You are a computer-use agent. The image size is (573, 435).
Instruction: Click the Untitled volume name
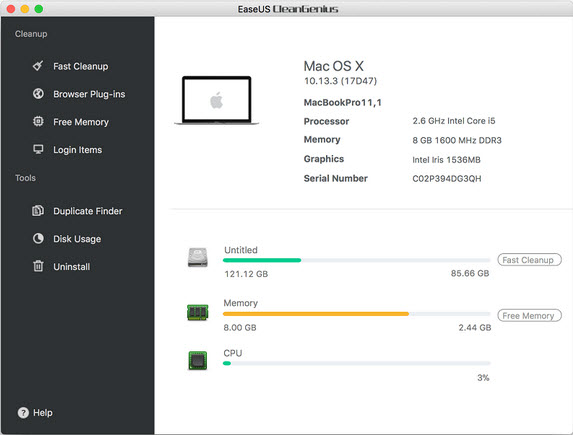coord(241,250)
